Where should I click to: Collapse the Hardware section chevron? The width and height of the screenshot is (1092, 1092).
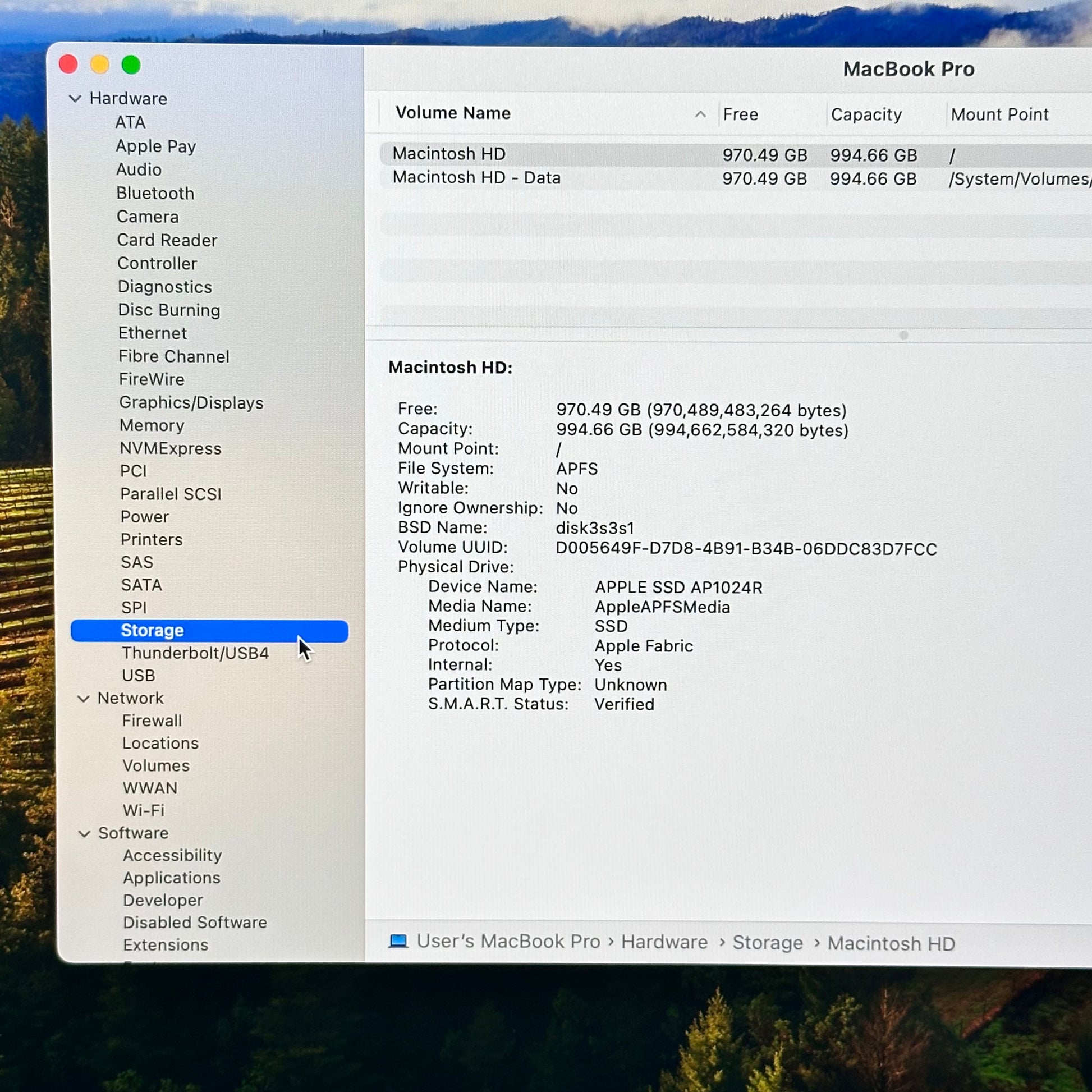75,99
